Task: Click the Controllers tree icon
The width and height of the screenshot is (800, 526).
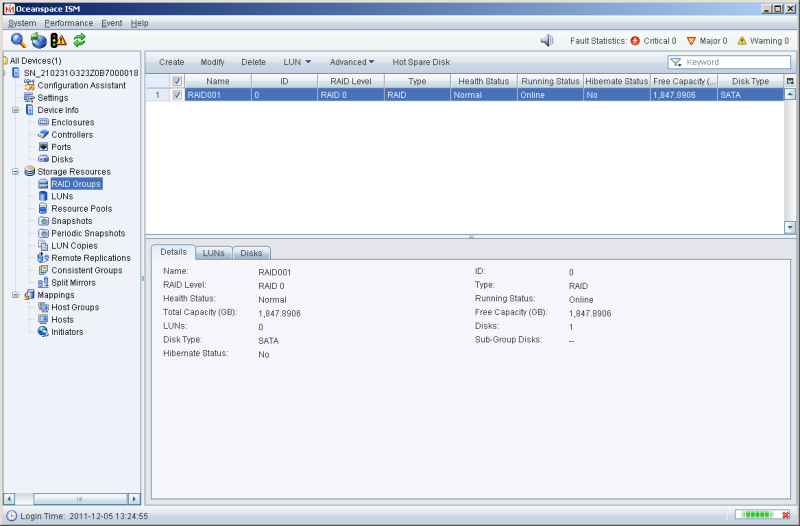Action: coord(43,135)
